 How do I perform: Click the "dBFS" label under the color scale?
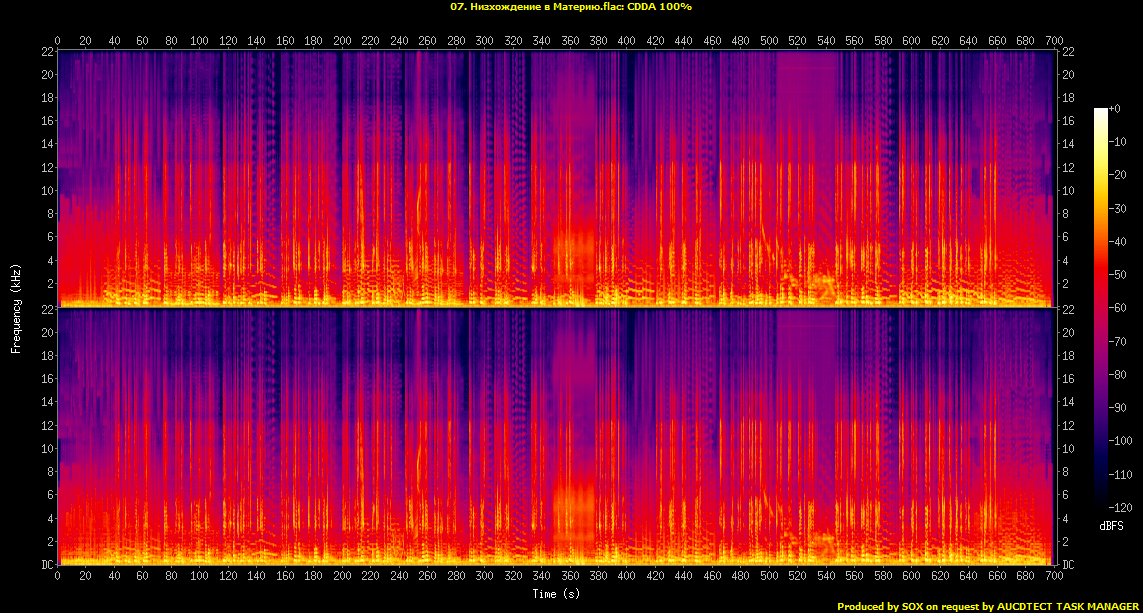pyautogui.click(x=1112, y=526)
